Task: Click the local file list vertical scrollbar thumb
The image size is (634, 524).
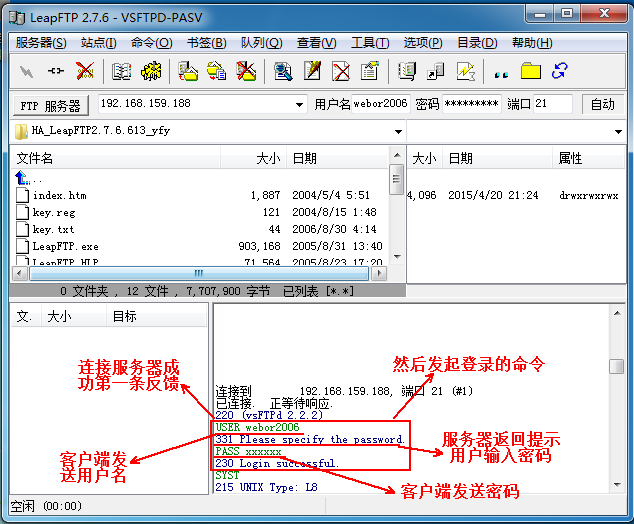Action: (397, 179)
